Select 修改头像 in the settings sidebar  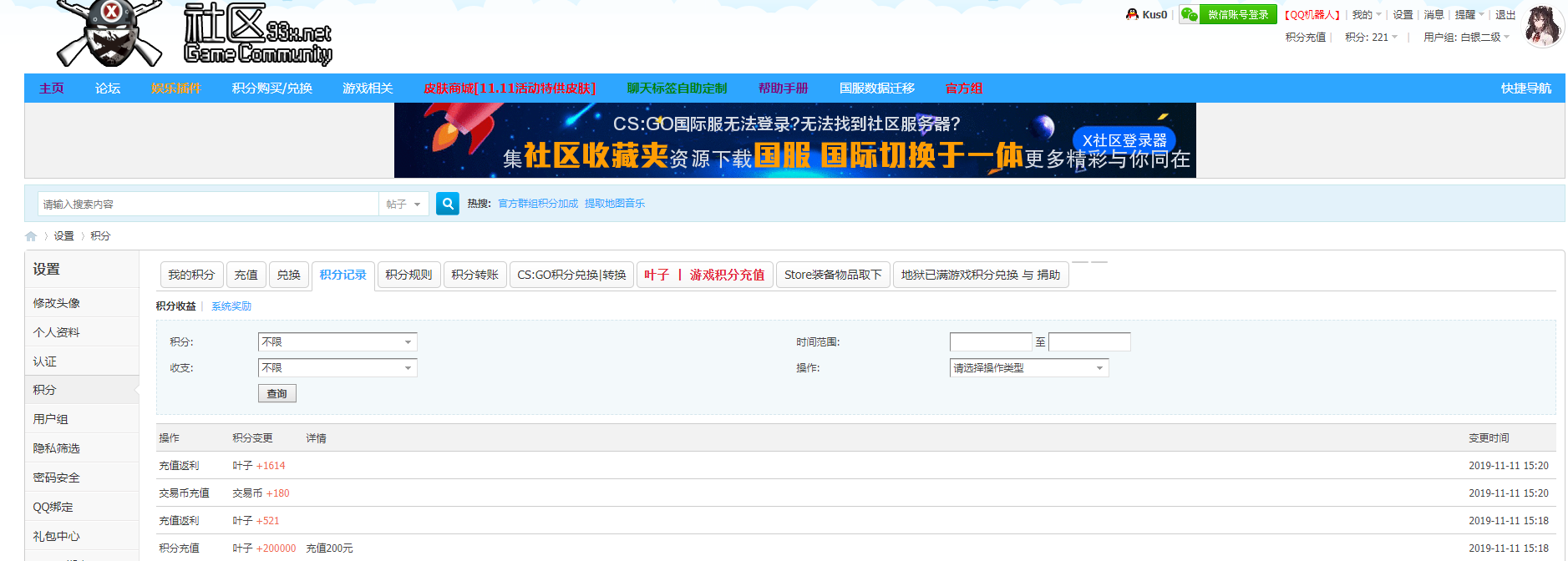coord(82,303)
